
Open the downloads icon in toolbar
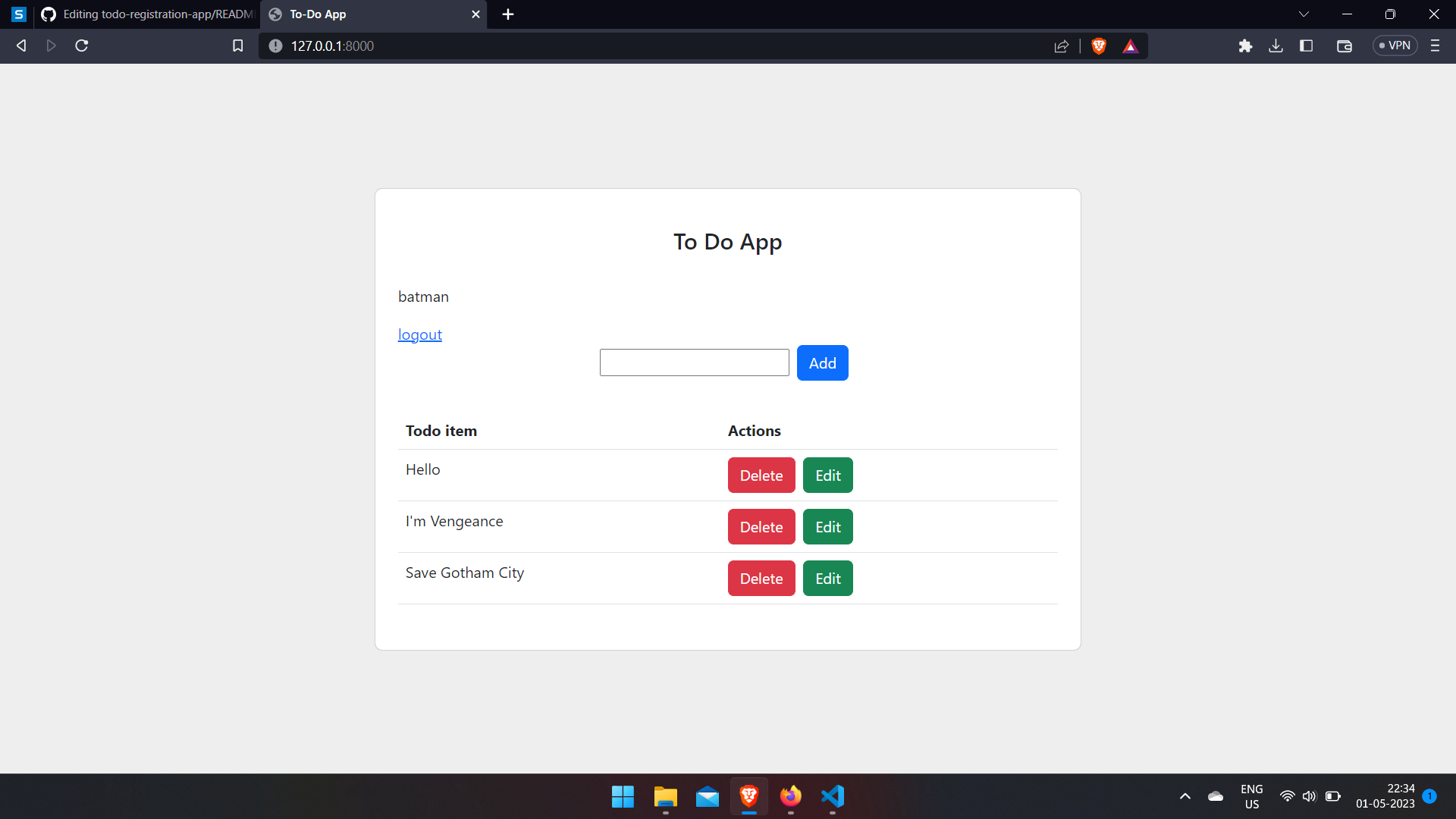tap(1276, 46)
